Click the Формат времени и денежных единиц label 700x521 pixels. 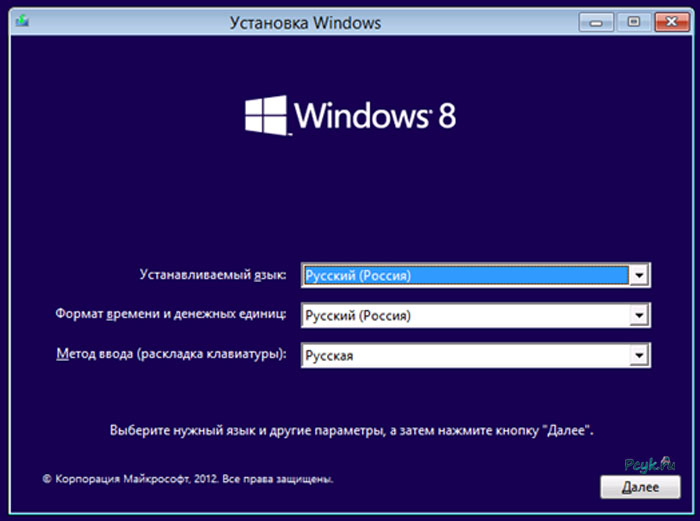point(171,314)
